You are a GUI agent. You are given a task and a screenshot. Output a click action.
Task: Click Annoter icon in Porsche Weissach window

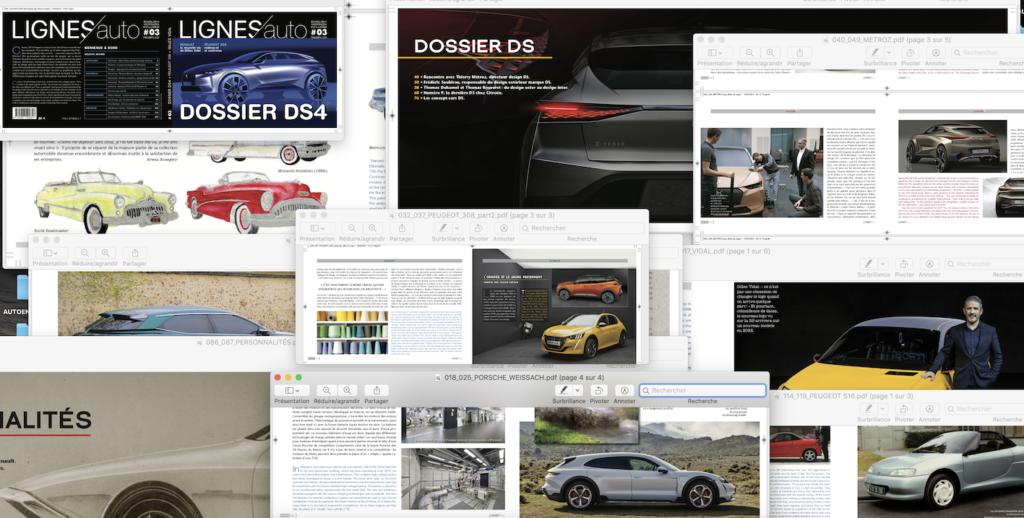coord(624,390)
